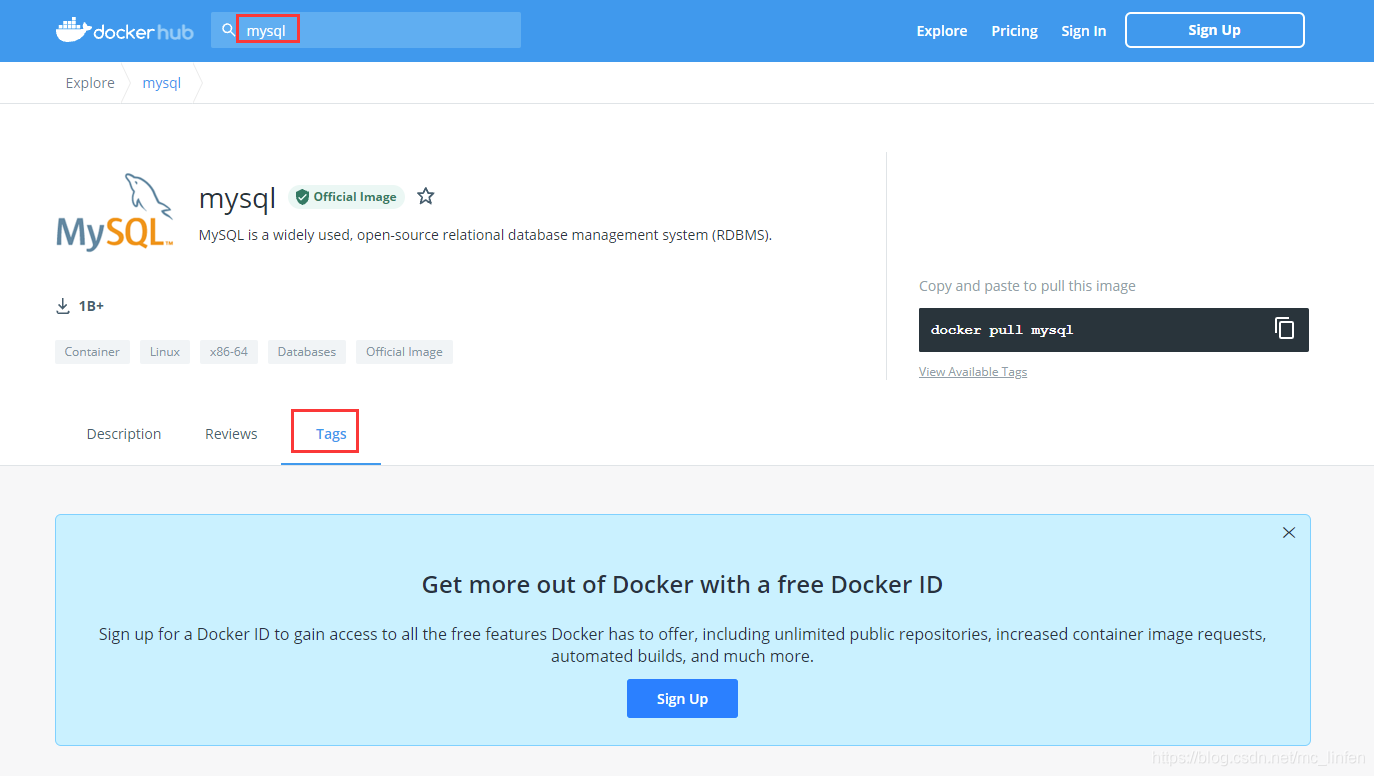Toggle the Linux filter chip

click(x=164, y=351)
